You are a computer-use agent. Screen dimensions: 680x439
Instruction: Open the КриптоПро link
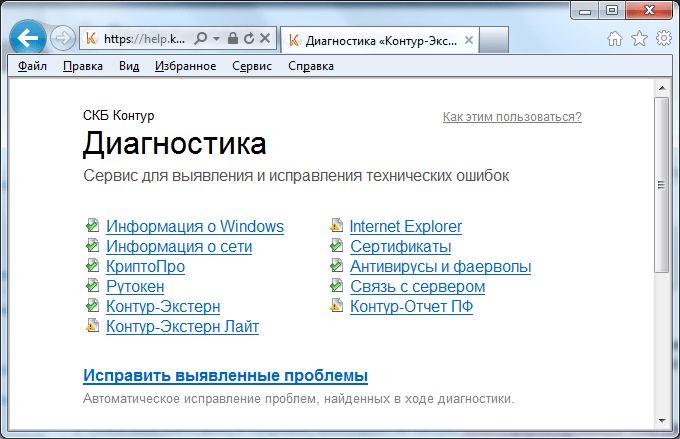pyautogui.click(x=145, y=266)
